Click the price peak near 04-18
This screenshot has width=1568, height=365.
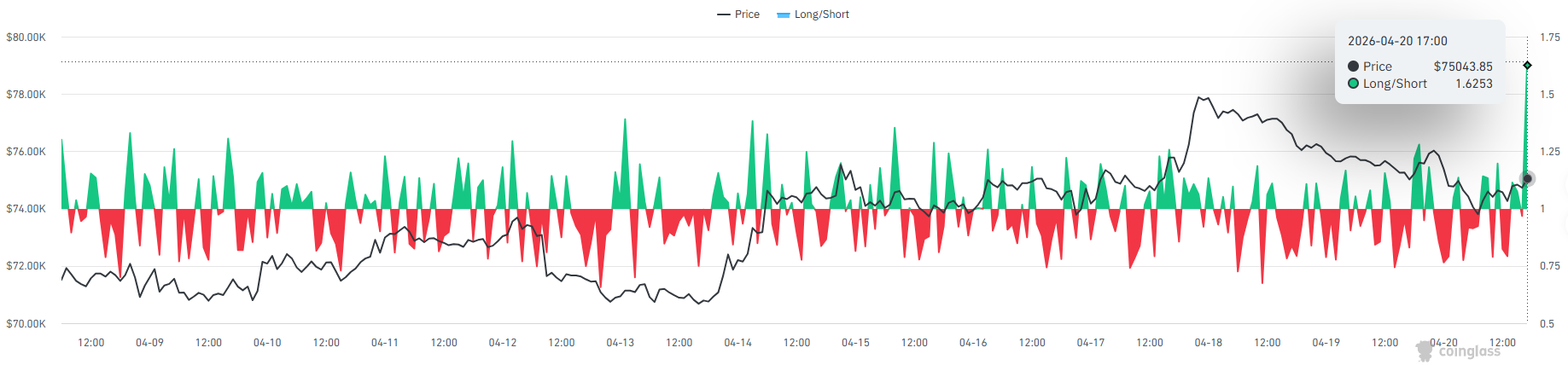click(x=1199, y=98)
